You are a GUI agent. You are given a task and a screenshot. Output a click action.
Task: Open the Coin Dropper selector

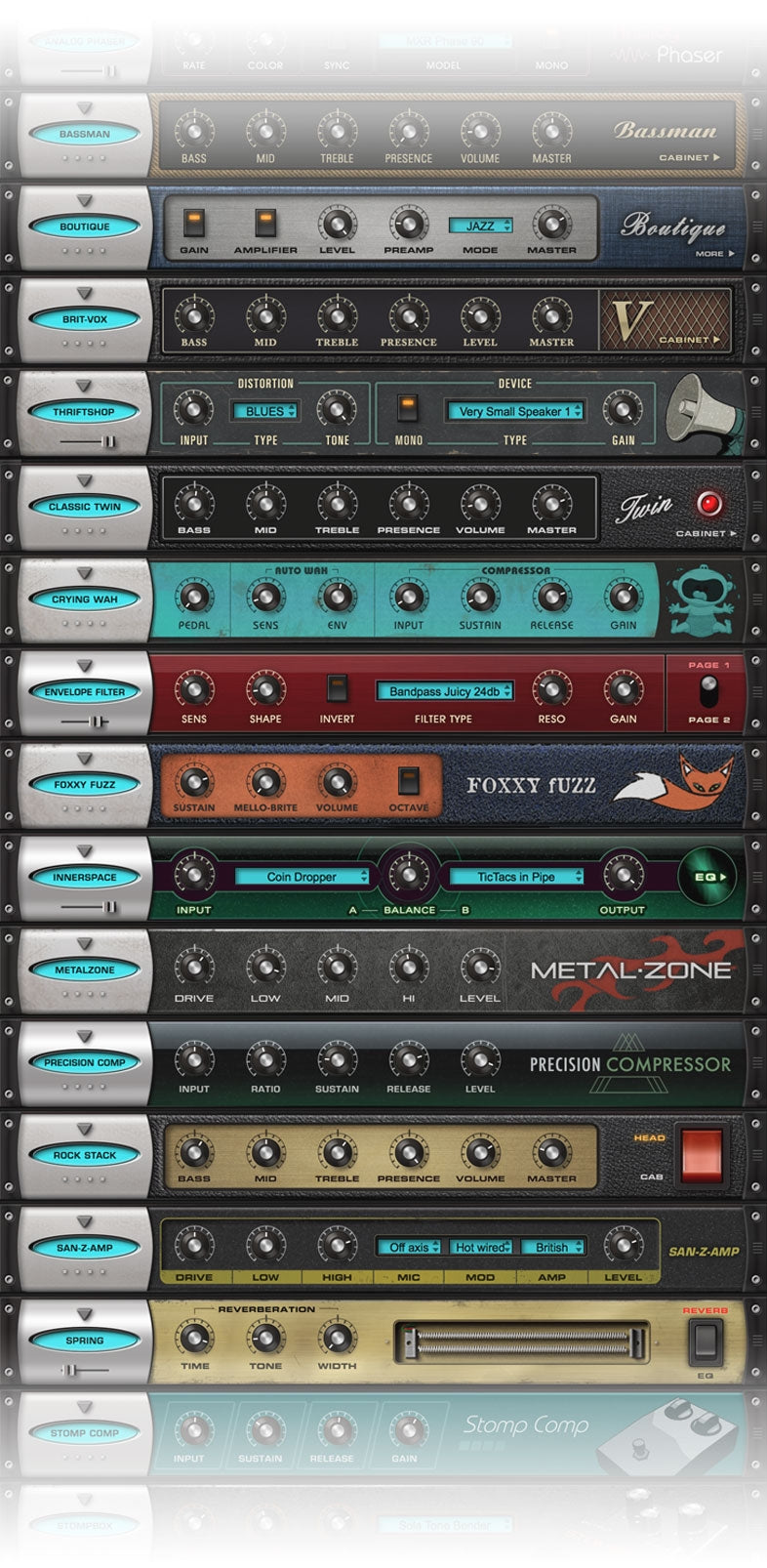(x=302, y=877)
